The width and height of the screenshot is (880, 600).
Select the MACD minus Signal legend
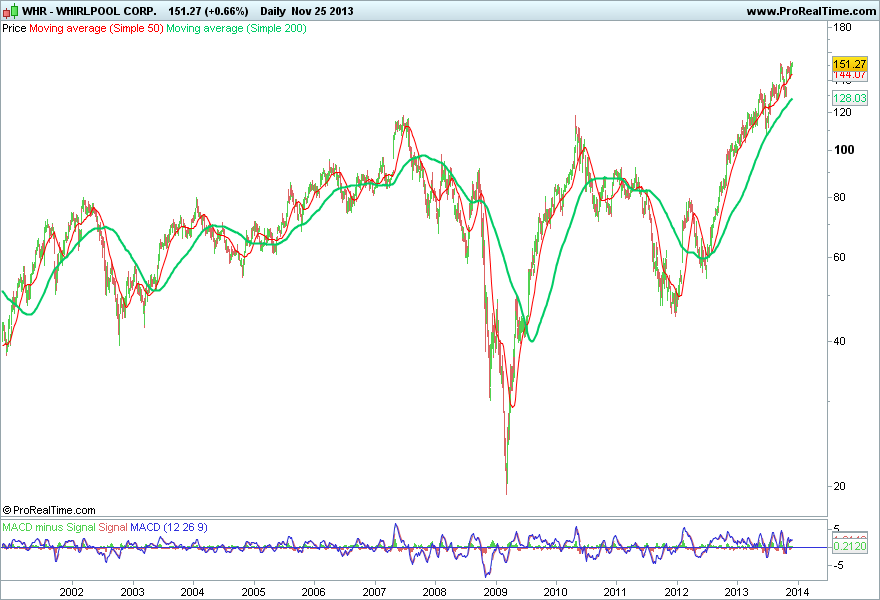pos(49,527)
